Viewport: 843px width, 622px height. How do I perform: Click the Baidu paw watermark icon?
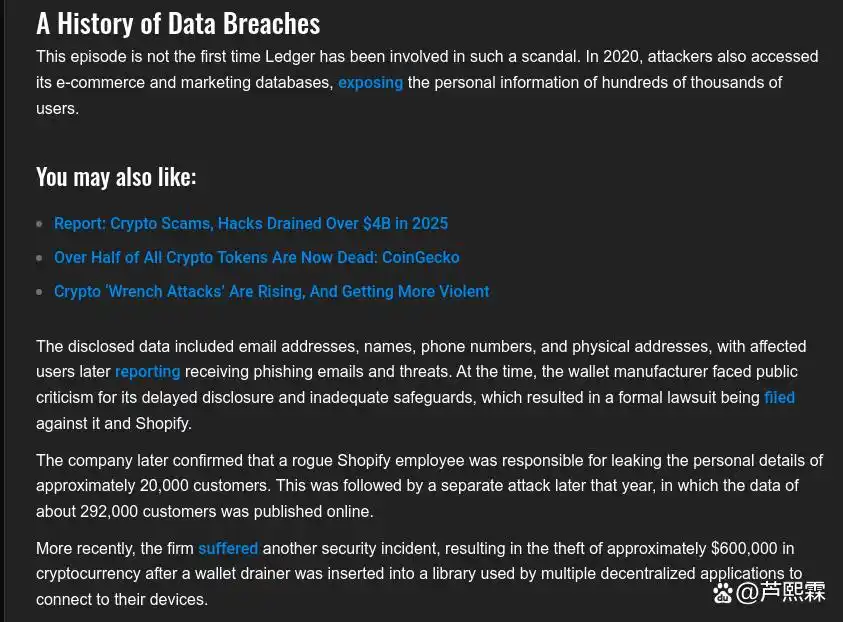(x=724, y=593)
